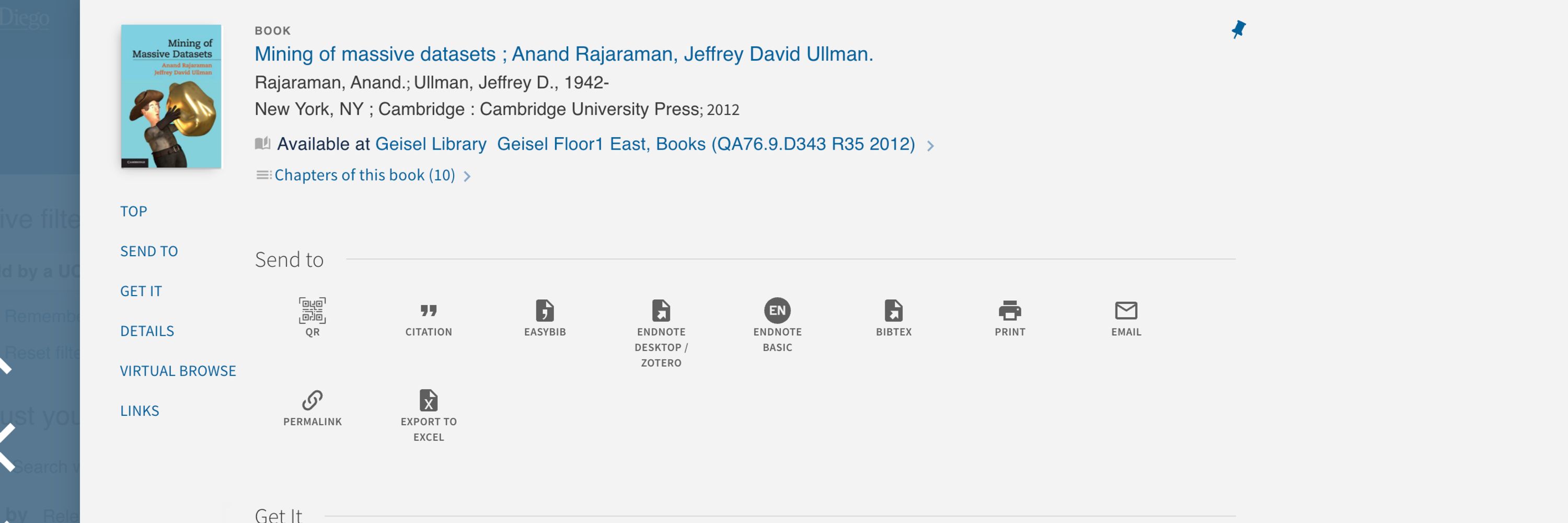Expand availability details chevron after call number

pyautogui.click(x=930, y=145)
